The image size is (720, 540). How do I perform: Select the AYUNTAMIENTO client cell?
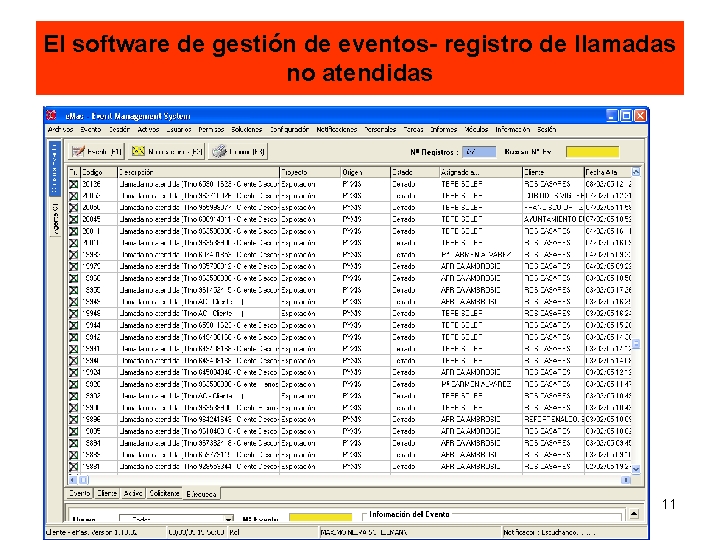553,219
